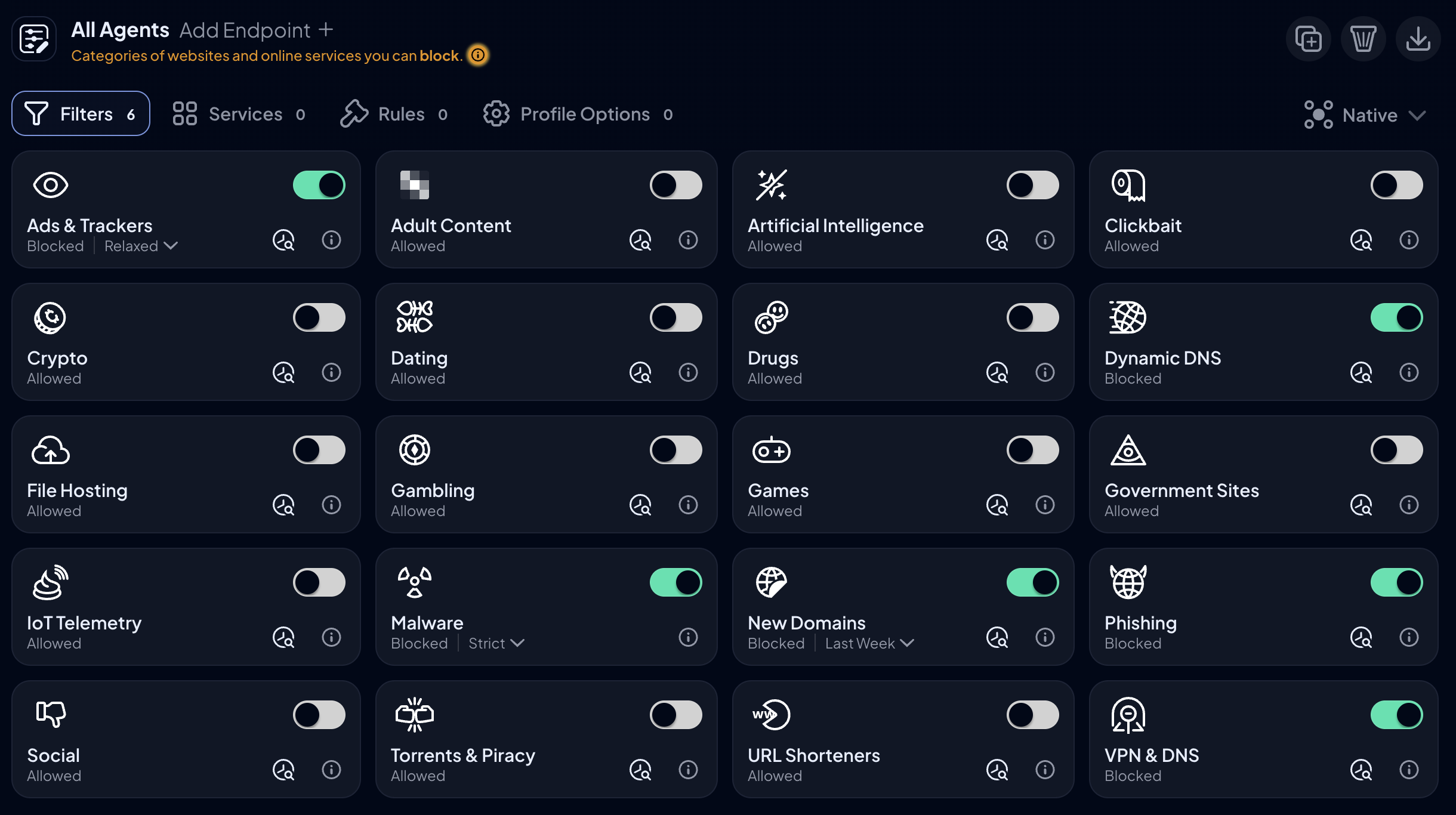
Task: Enable the Torrents & Piracy toggle
Action: click(676, 715)
